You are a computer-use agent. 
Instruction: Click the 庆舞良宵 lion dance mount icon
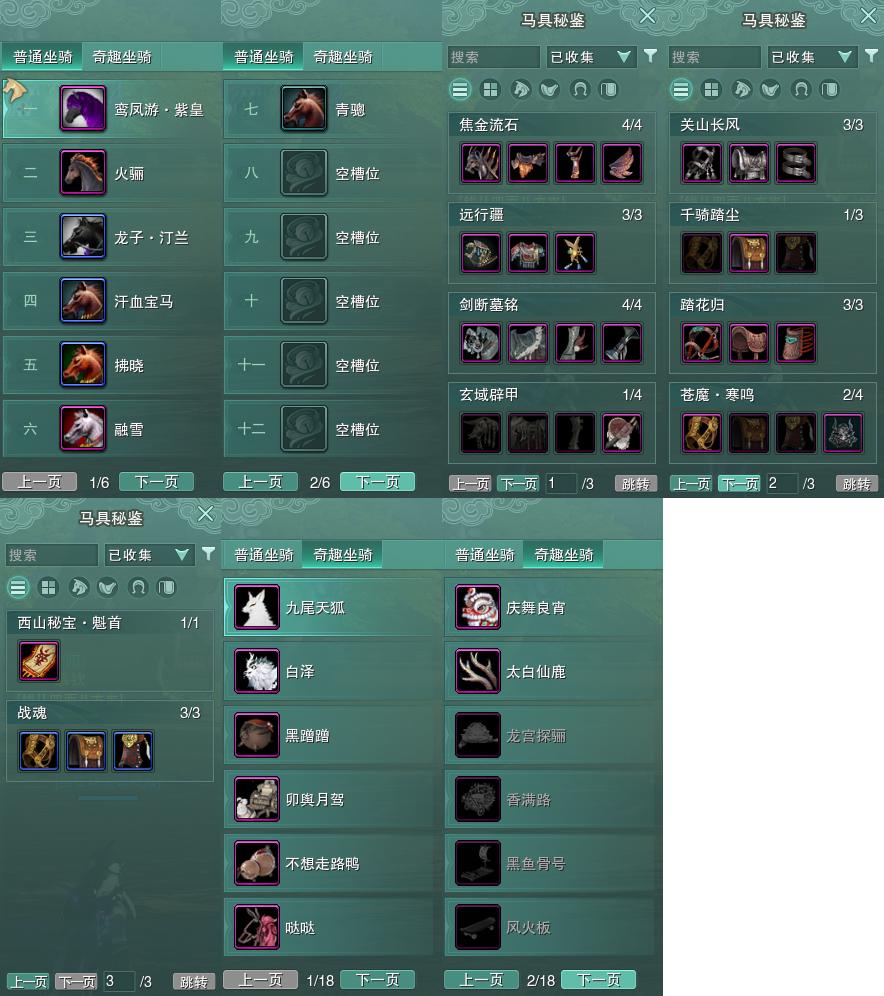[478, 607]
